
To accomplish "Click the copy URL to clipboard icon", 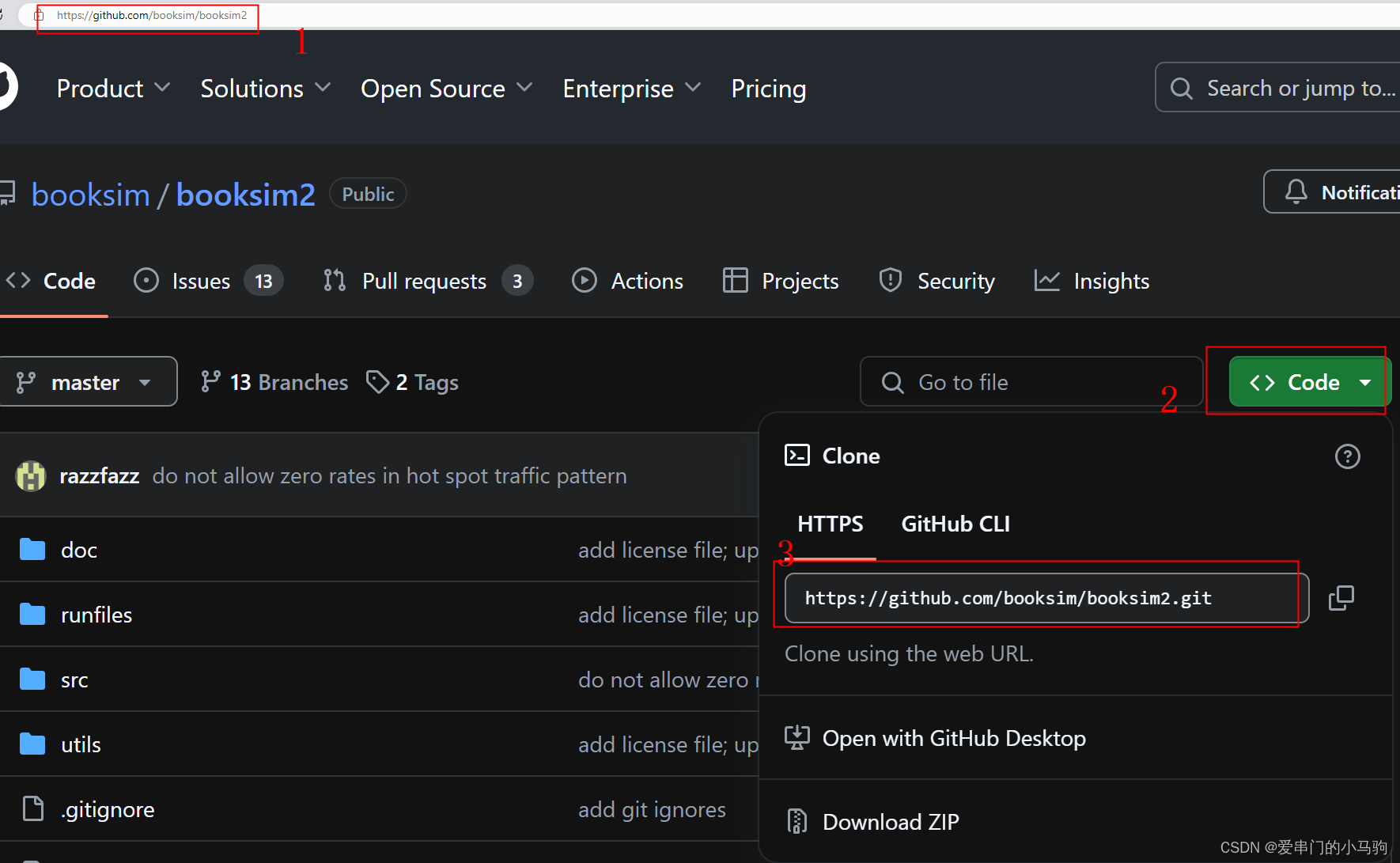I will coord(1341,598).
